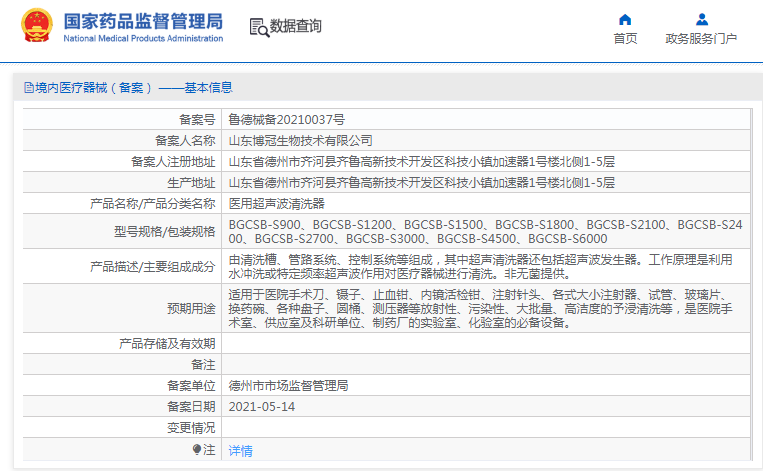Click the model list starting BGCSB-S900
This screenshot has width=763, height=471.
[x=485, y=232]
